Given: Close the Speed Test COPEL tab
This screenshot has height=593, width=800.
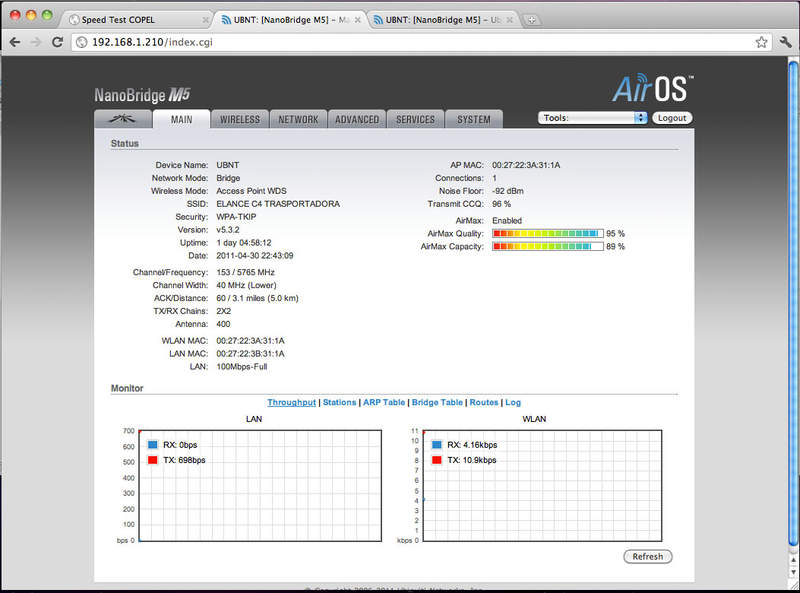Looking at the screenshot, I should click(205, 20).
